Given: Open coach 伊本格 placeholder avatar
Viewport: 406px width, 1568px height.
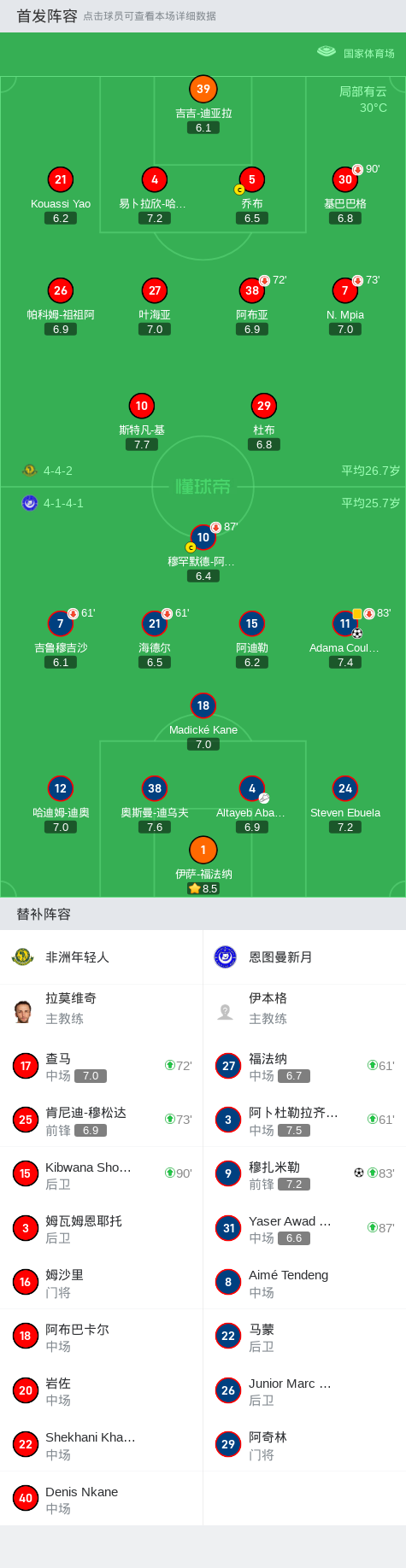Looking at the screenshot, I should [226, 1011].
